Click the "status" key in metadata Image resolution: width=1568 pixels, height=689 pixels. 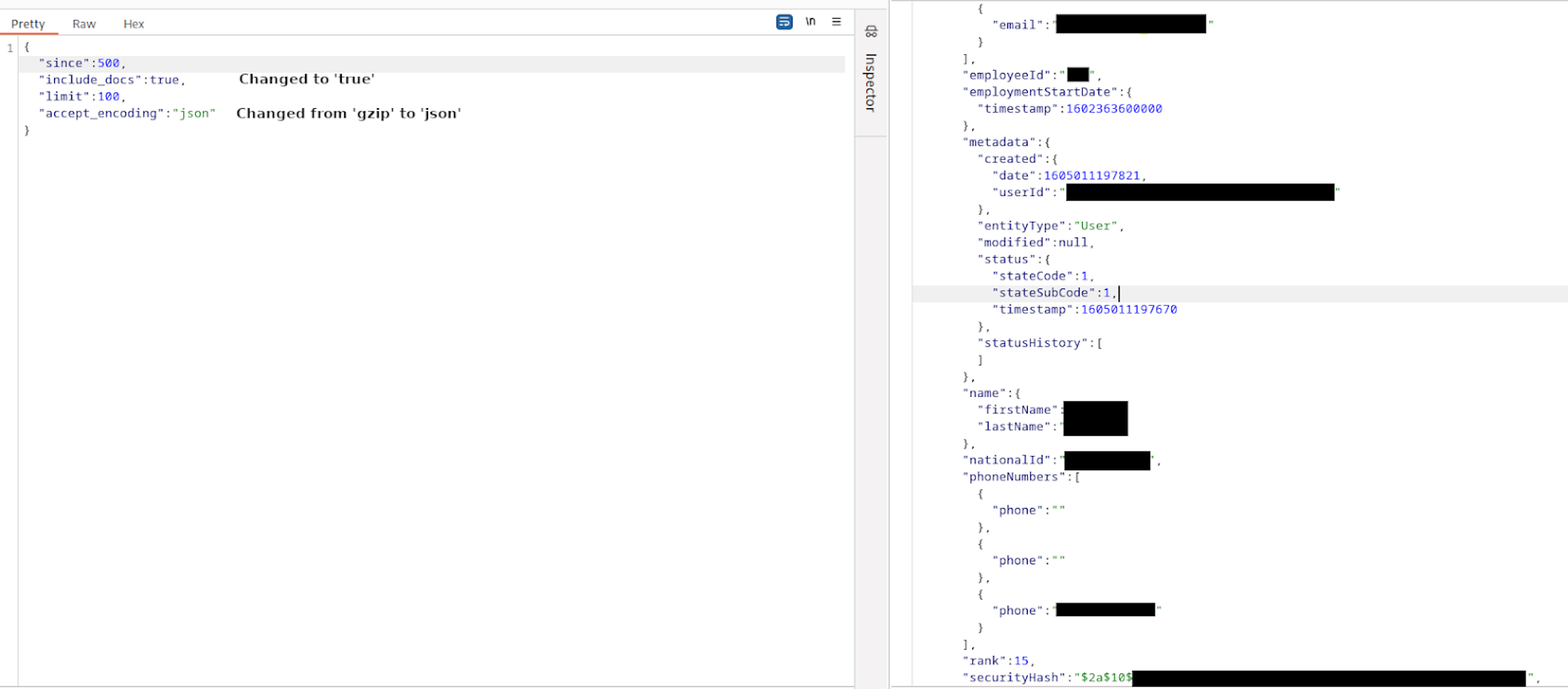click(x=1007, y=259)
